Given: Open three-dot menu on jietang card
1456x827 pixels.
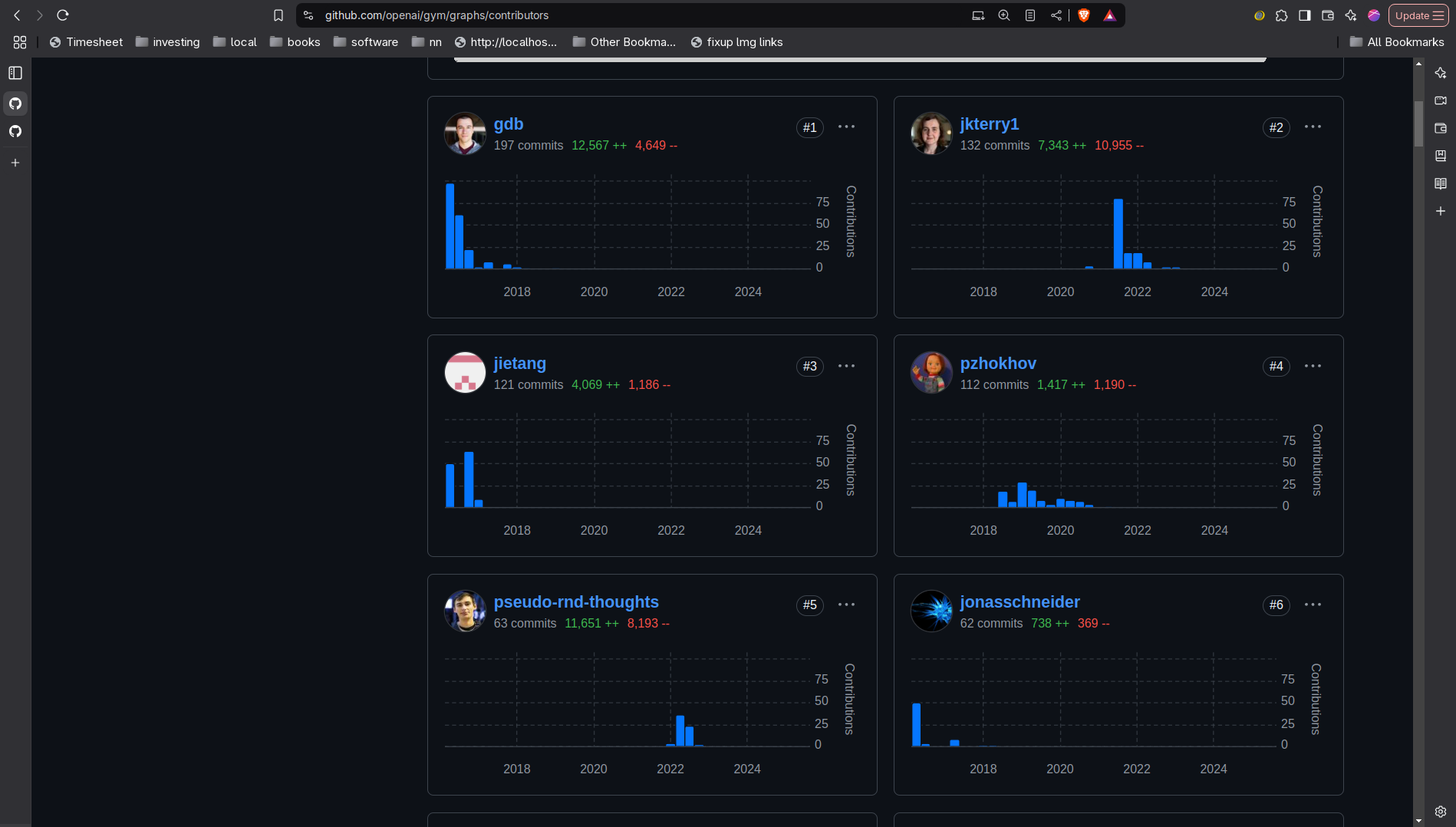Looking at the screenshot, I should pyautogui.click(x=846, y=366).
